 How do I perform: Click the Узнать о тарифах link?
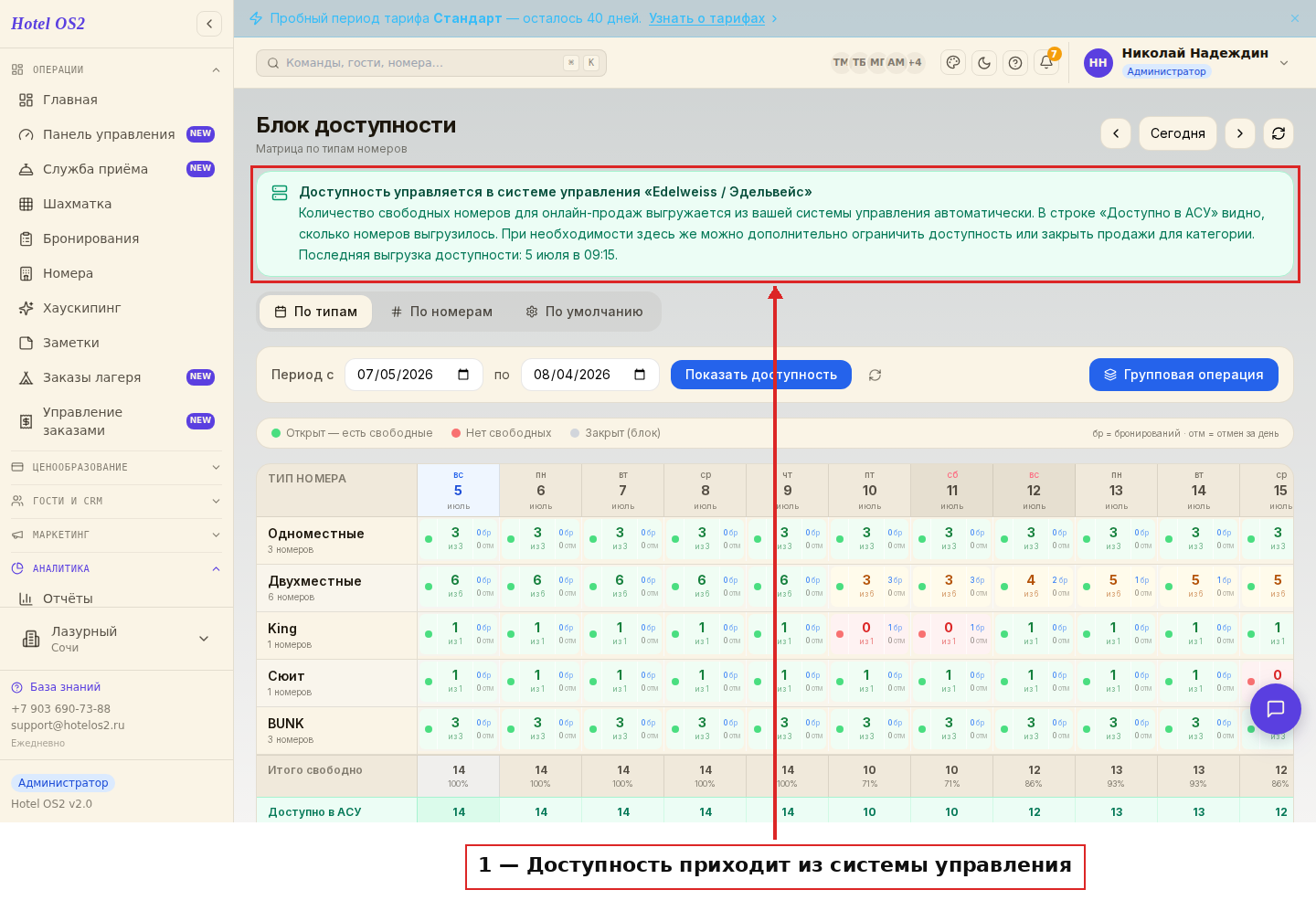[x=706, y=18]
